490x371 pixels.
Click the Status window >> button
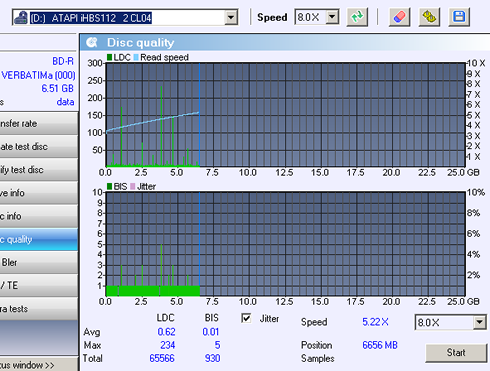pos(38,365)
